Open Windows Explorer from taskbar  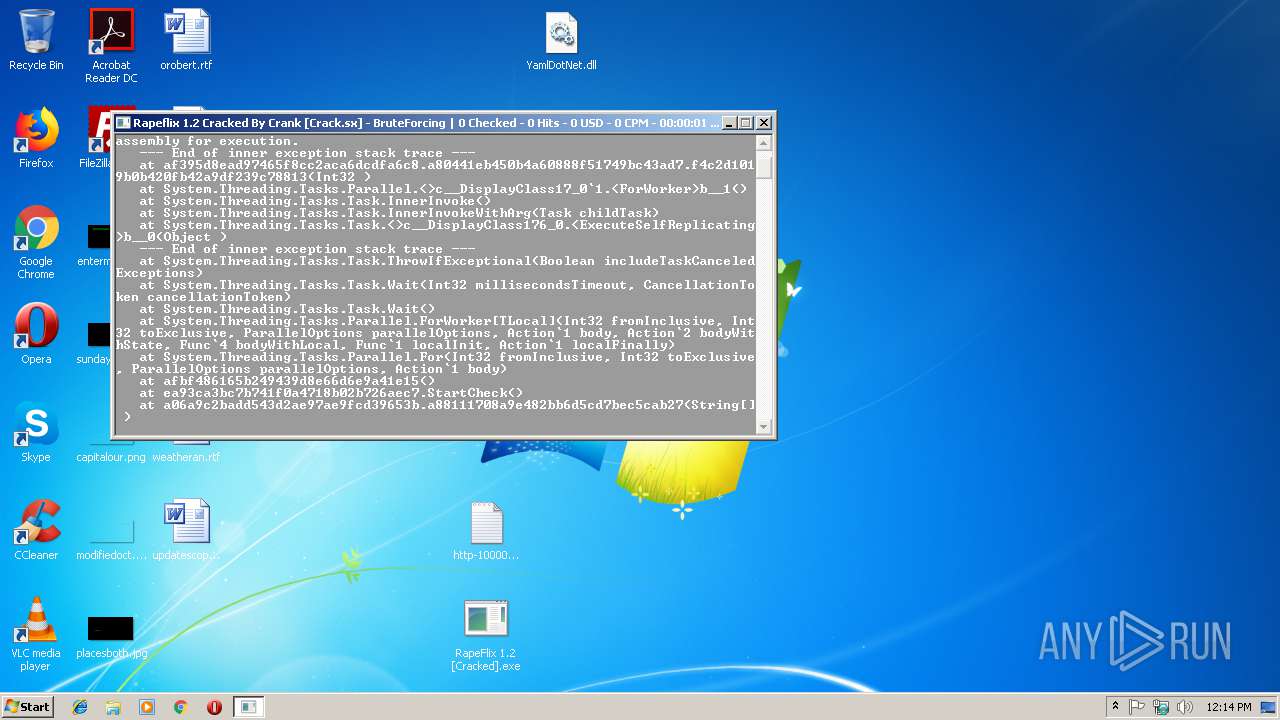[x=113, y=707]
